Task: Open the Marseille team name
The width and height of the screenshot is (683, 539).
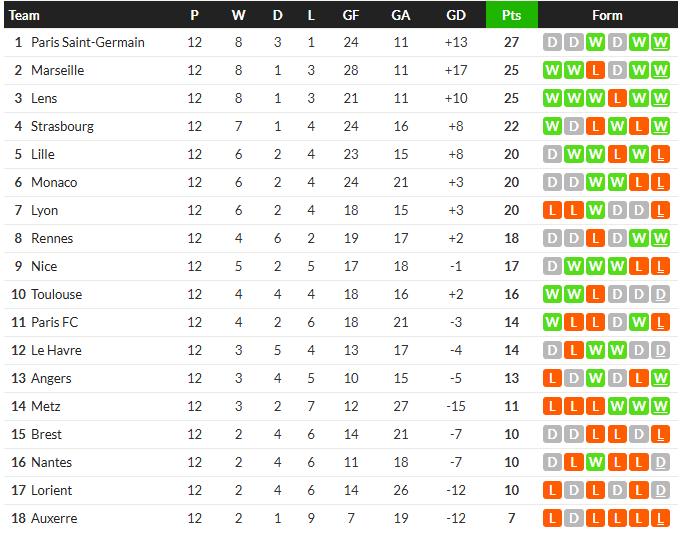Action: pos(57,70)
